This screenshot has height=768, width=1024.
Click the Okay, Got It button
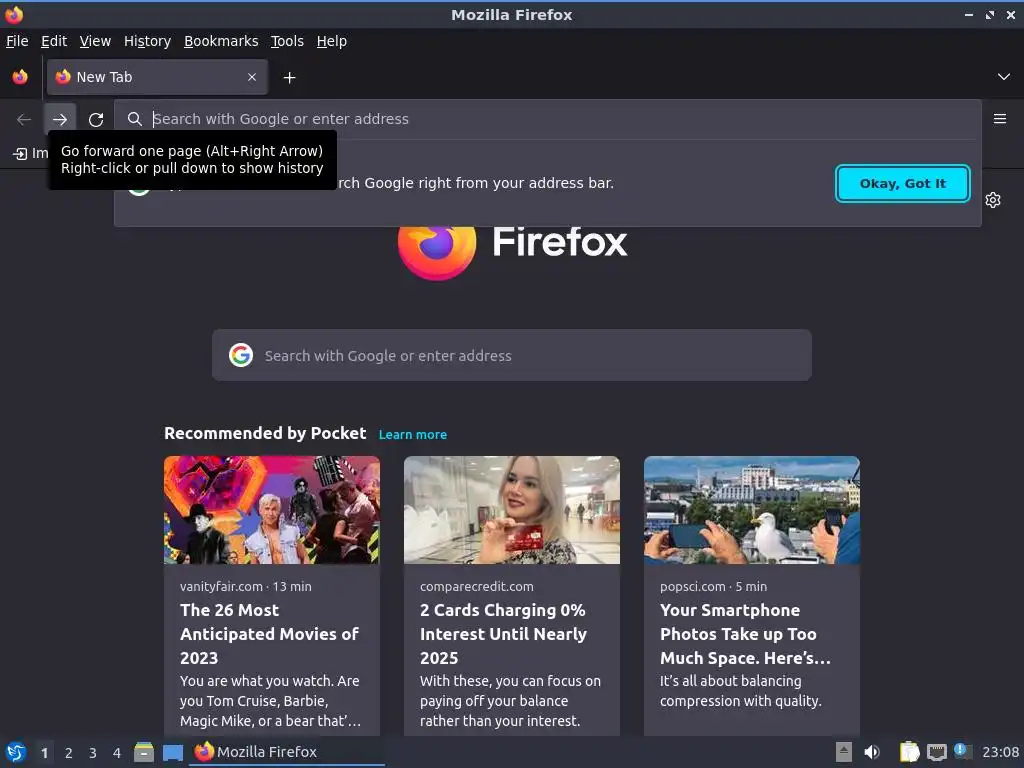903,184
